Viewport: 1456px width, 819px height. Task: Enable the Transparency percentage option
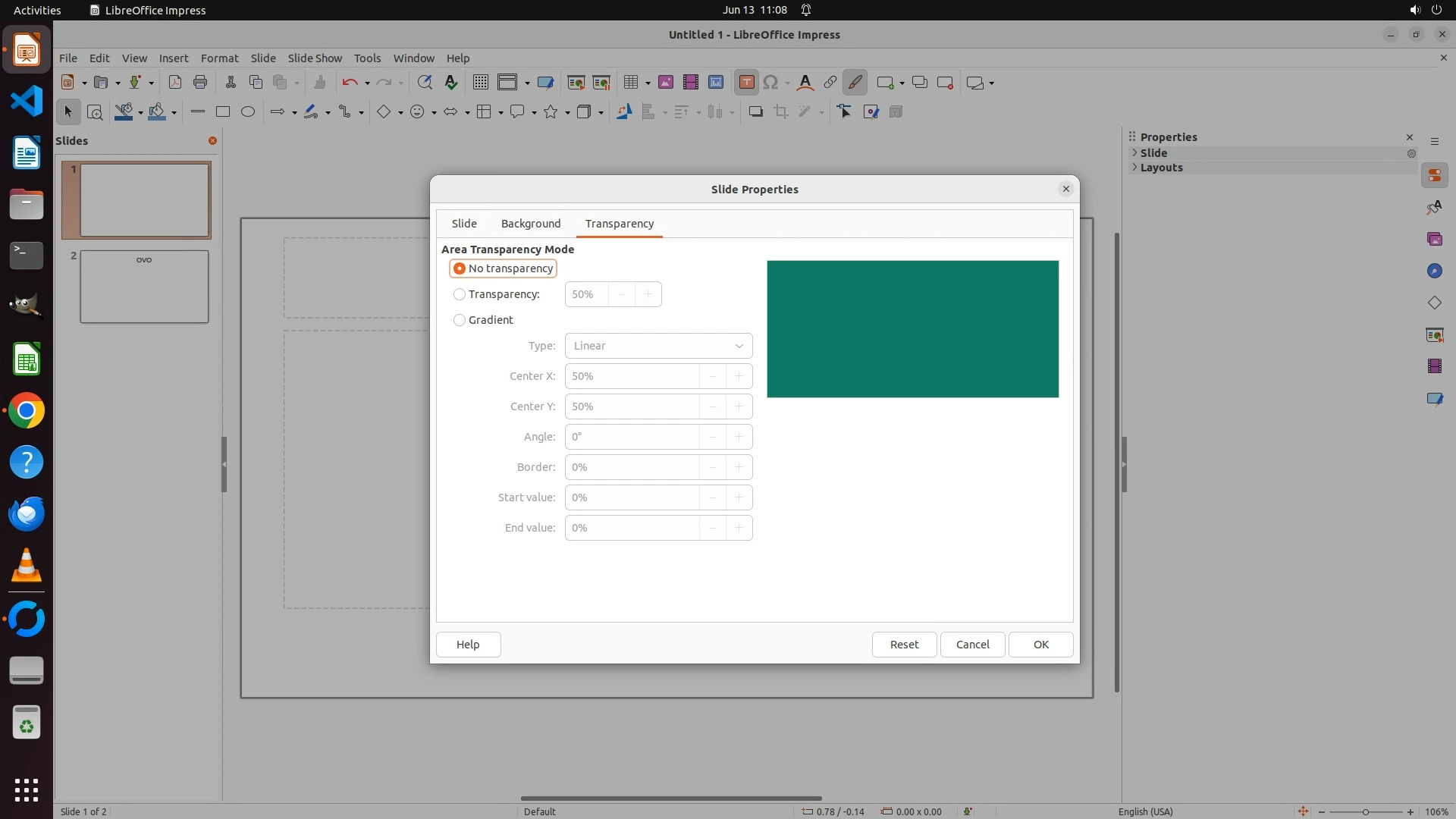coord(460,294)
